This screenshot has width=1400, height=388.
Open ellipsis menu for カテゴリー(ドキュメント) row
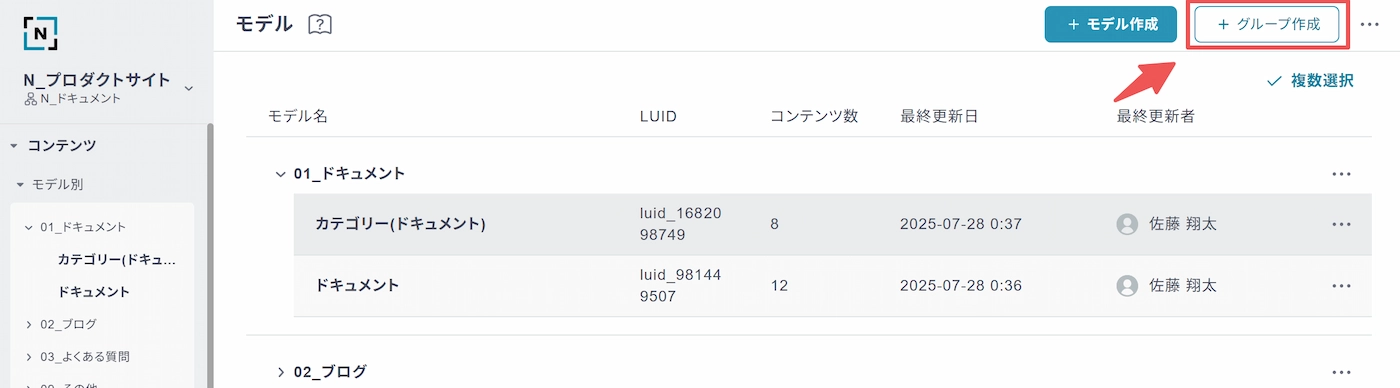pyautogui.click(x=1342, y=224)
